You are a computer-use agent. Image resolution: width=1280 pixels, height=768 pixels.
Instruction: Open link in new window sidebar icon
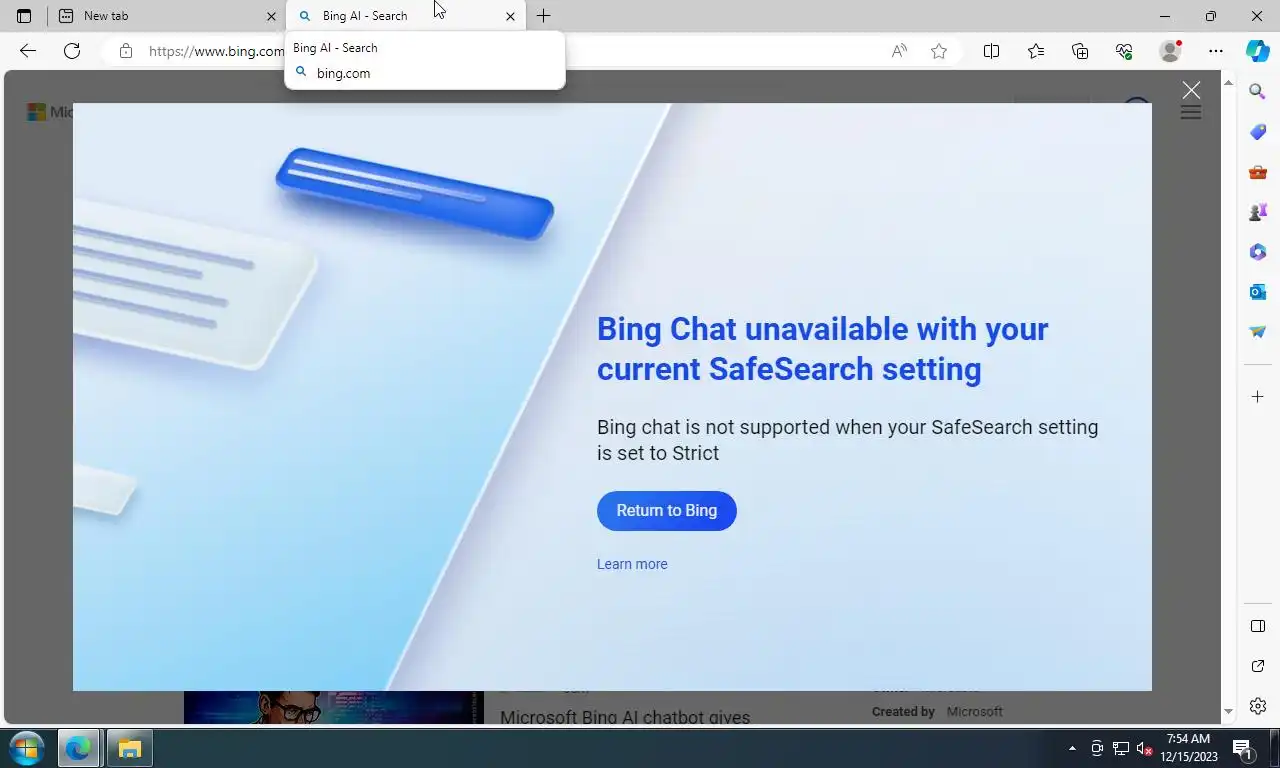click(x=1258, y=666)
